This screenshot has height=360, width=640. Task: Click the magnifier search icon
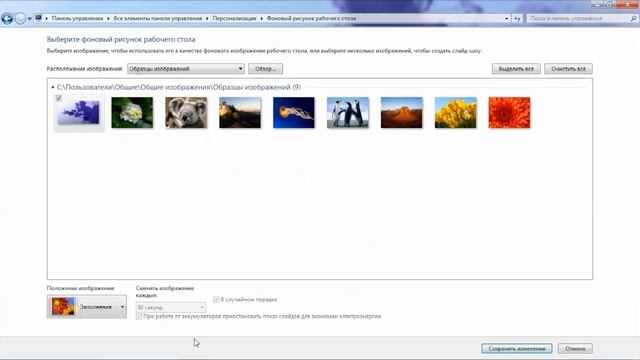pos(633,18)
